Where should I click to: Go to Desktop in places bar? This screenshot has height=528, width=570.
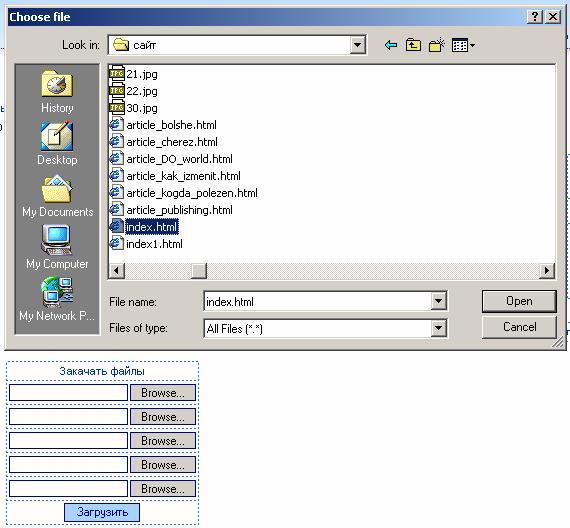pyautogui.click(x=57, y=144)
